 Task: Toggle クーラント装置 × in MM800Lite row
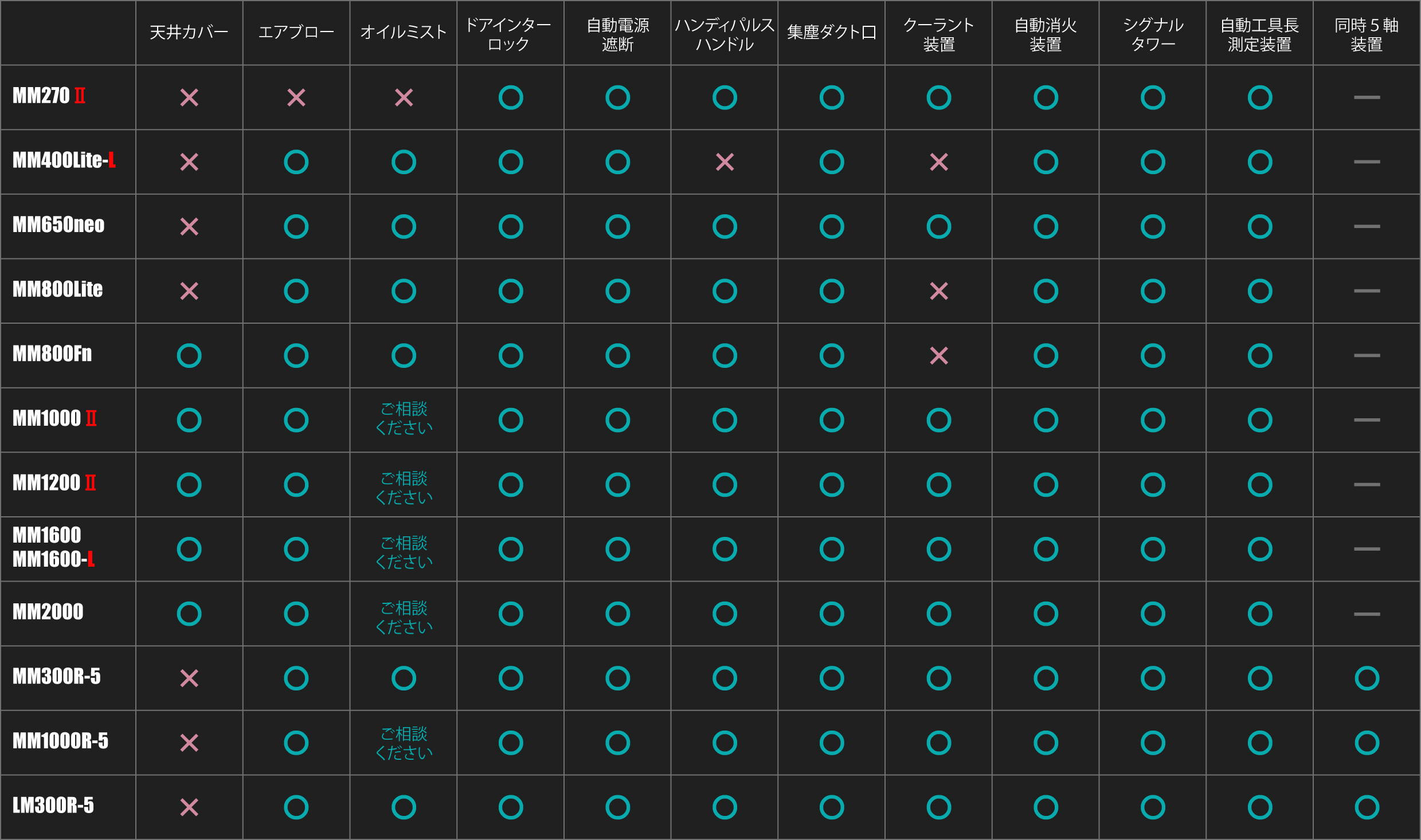pos(938,291)
